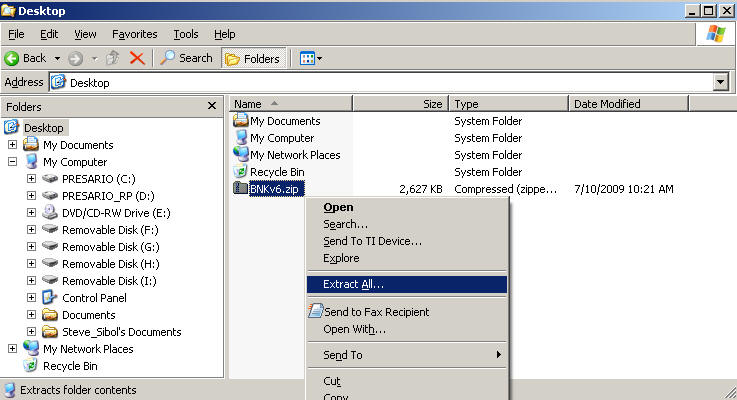Click Recycle Bin icon in file list
This screenshot has height=400, width=737.
click(x=241, y=171)
